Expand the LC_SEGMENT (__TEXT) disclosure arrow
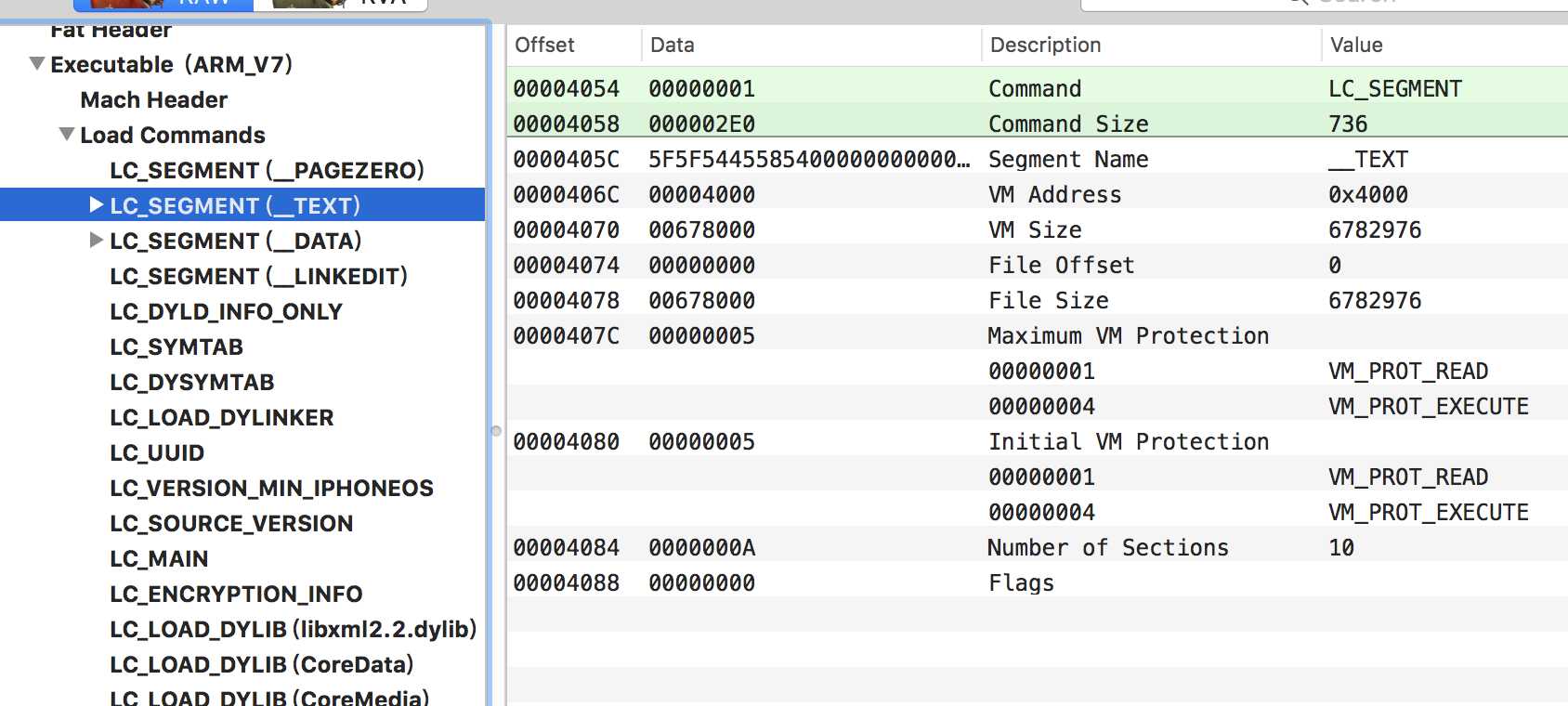Screen dimensions: 1568x706 point(96,204)
